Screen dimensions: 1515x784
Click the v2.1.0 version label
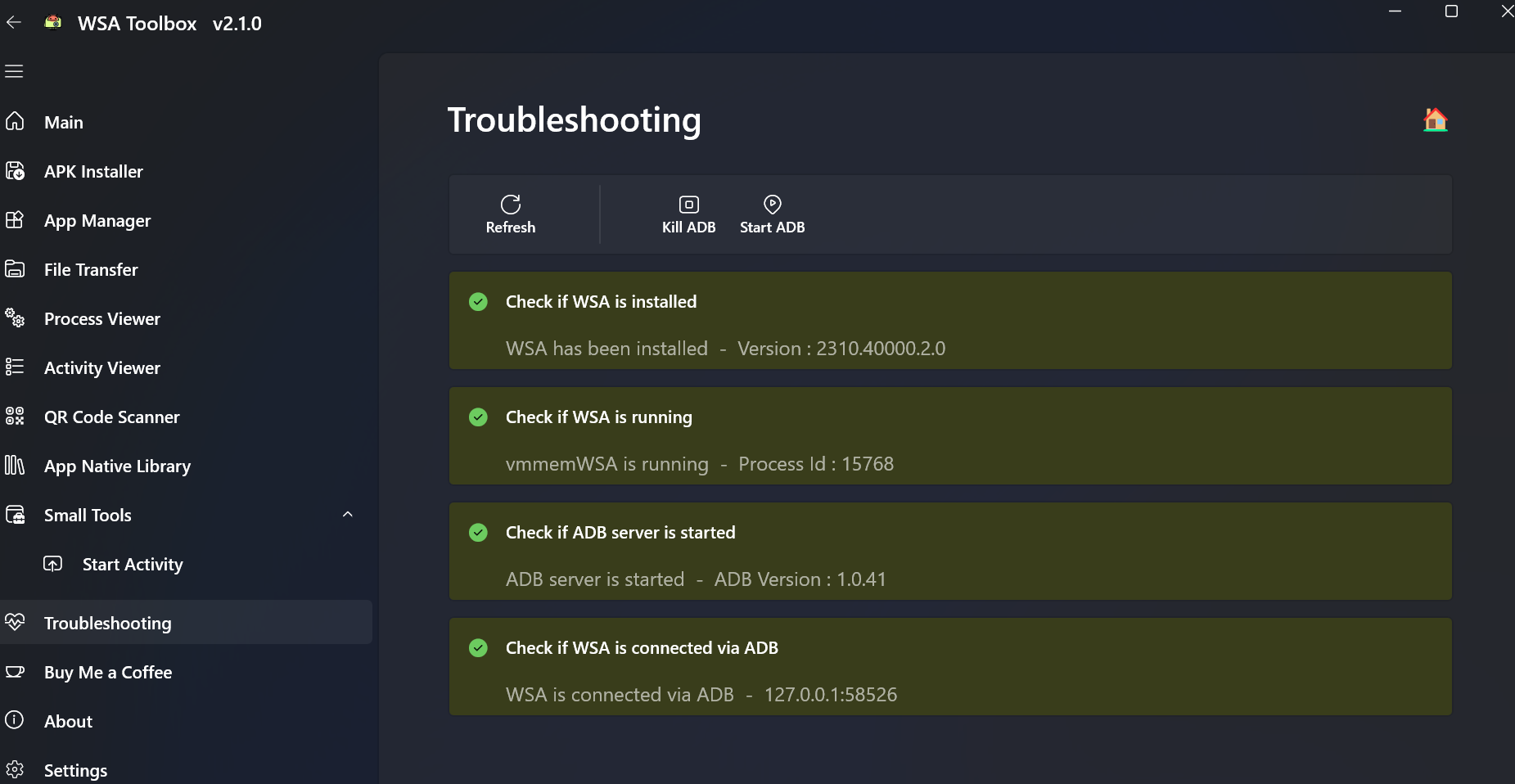[x=237, y=24]
